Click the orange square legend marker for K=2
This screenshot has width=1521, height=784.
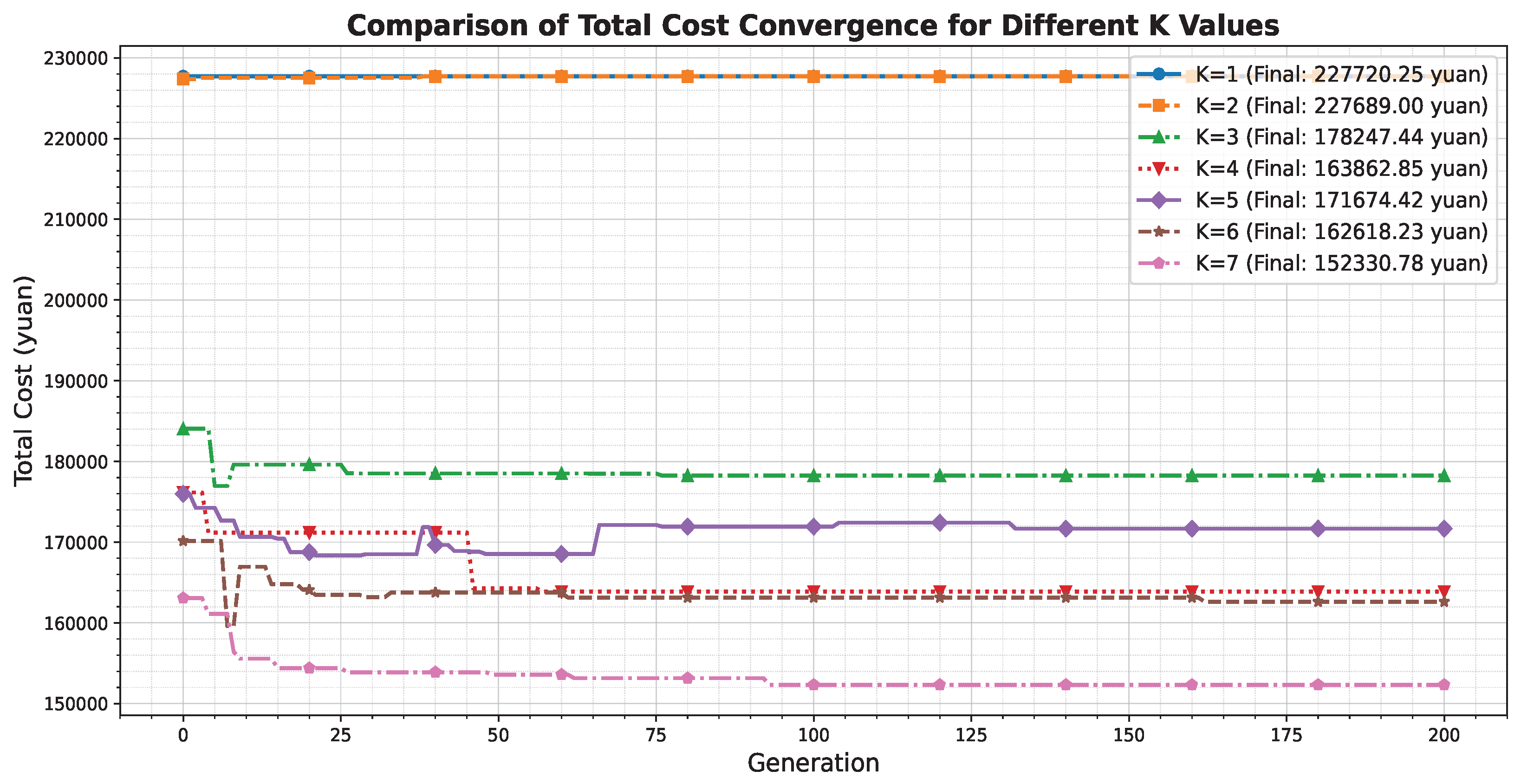click(1158, 106)
